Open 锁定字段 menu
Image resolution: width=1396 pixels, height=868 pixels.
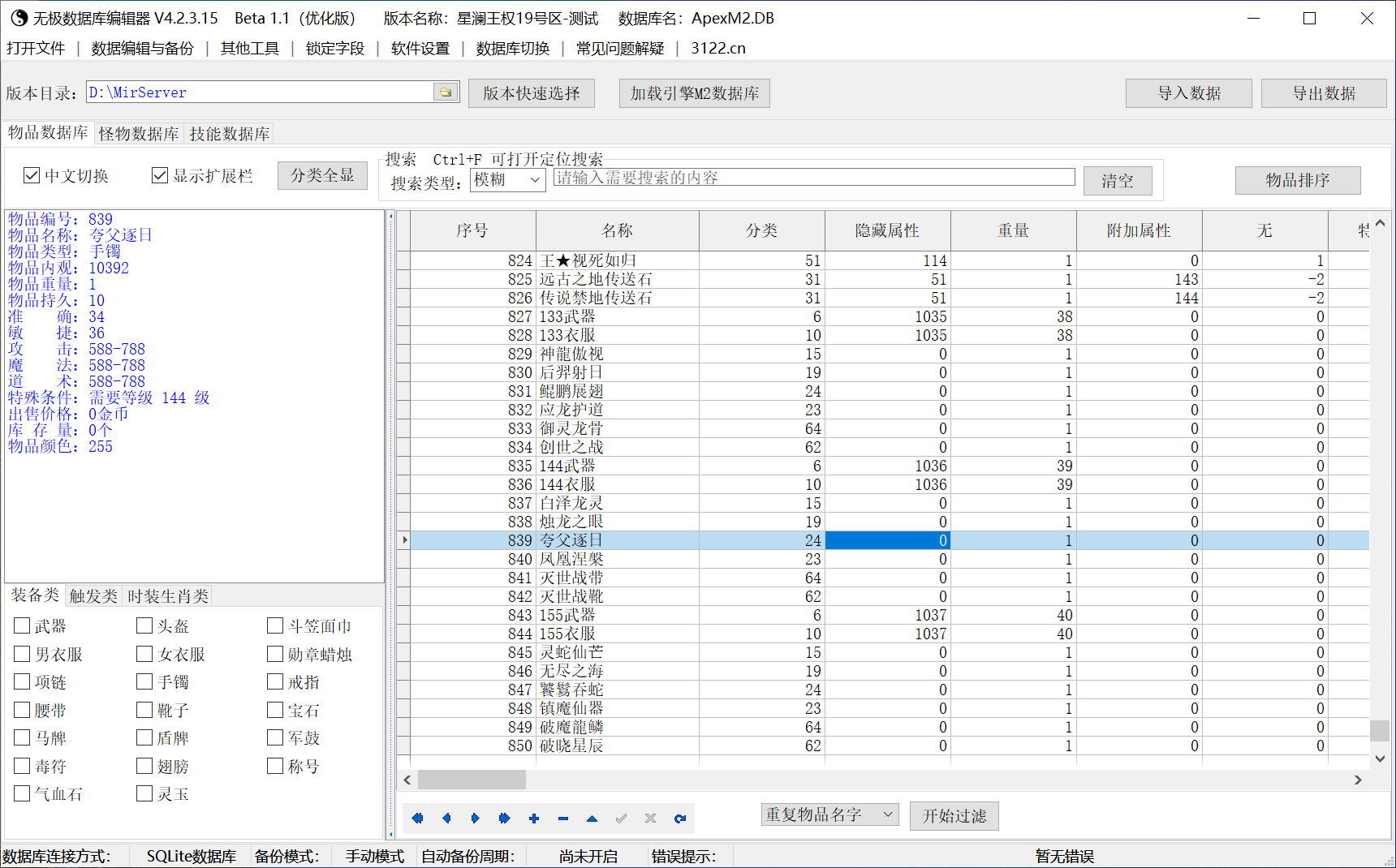335,49
